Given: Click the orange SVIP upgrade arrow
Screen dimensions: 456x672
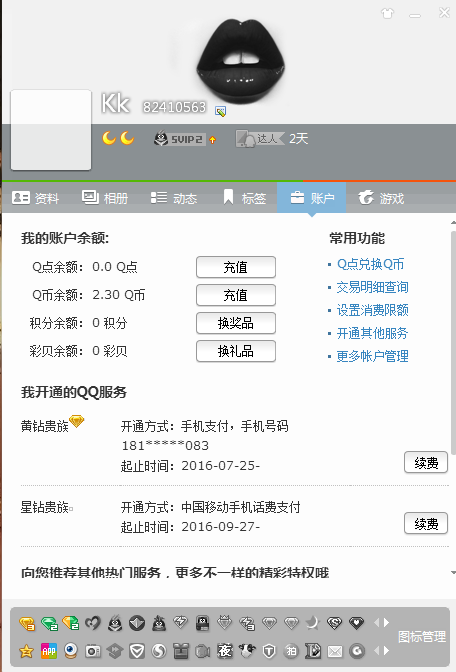Looking at the screenshot, I should (x=213, y=140).
